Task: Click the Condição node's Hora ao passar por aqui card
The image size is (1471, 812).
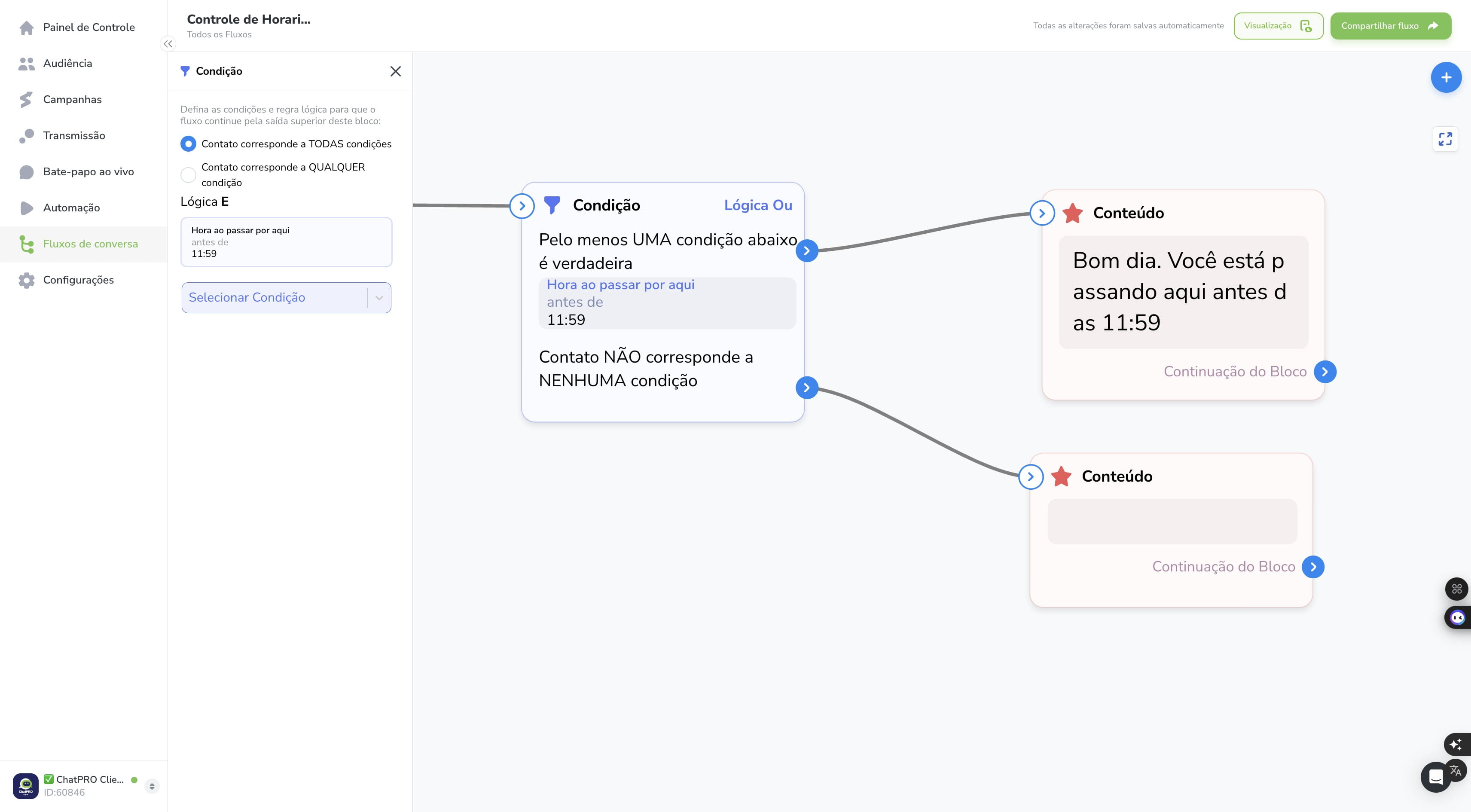Action: point(667,302)
